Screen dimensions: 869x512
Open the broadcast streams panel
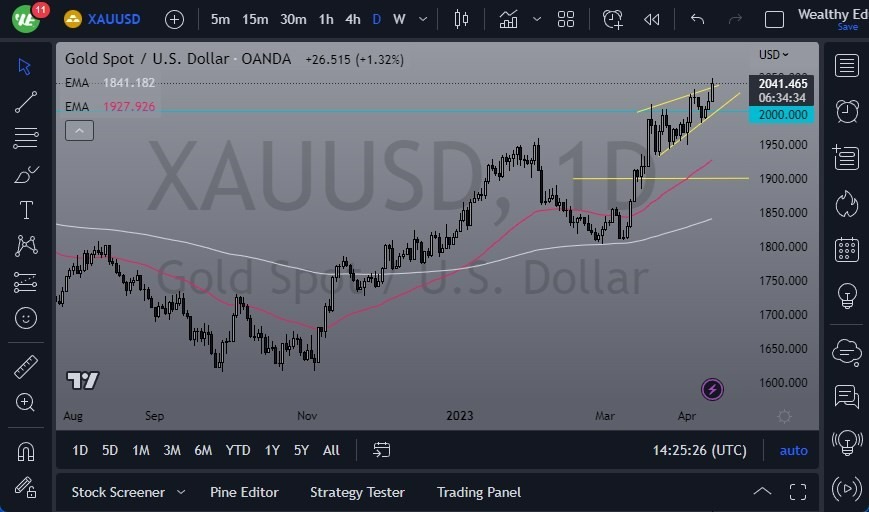pyautogui.click(x=847, y=488)
